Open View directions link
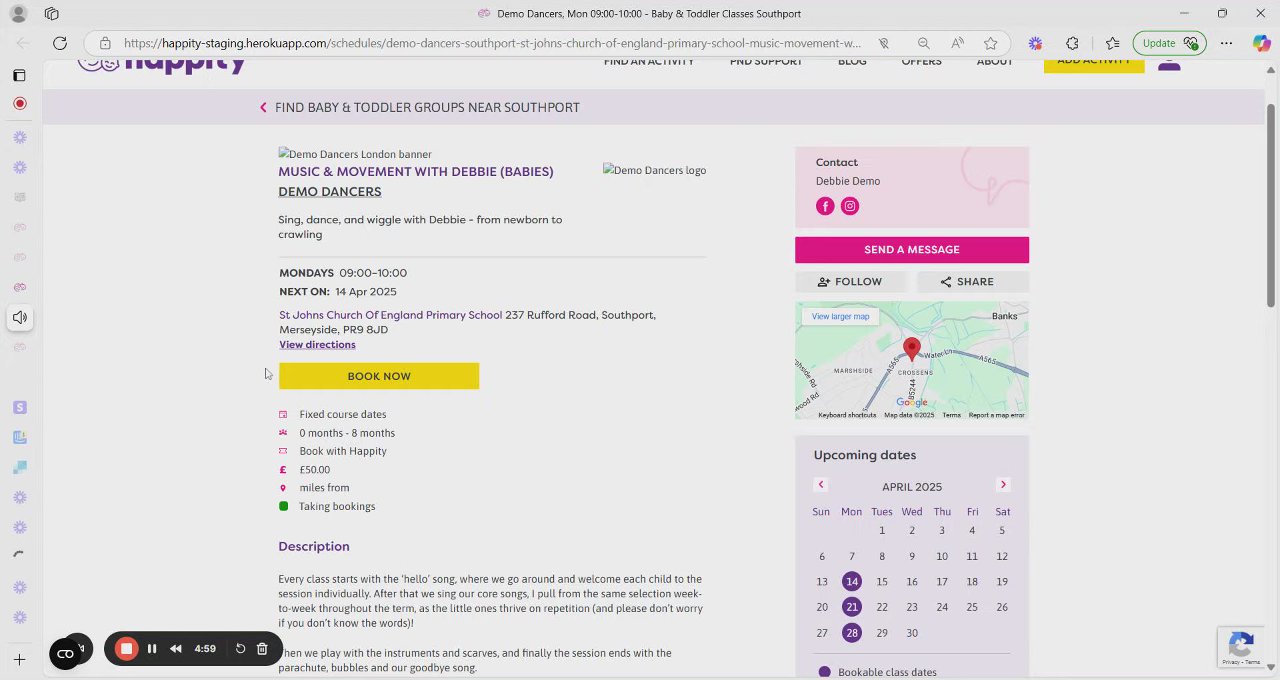This screenshot has height=680, width=1280. (317, 345)
